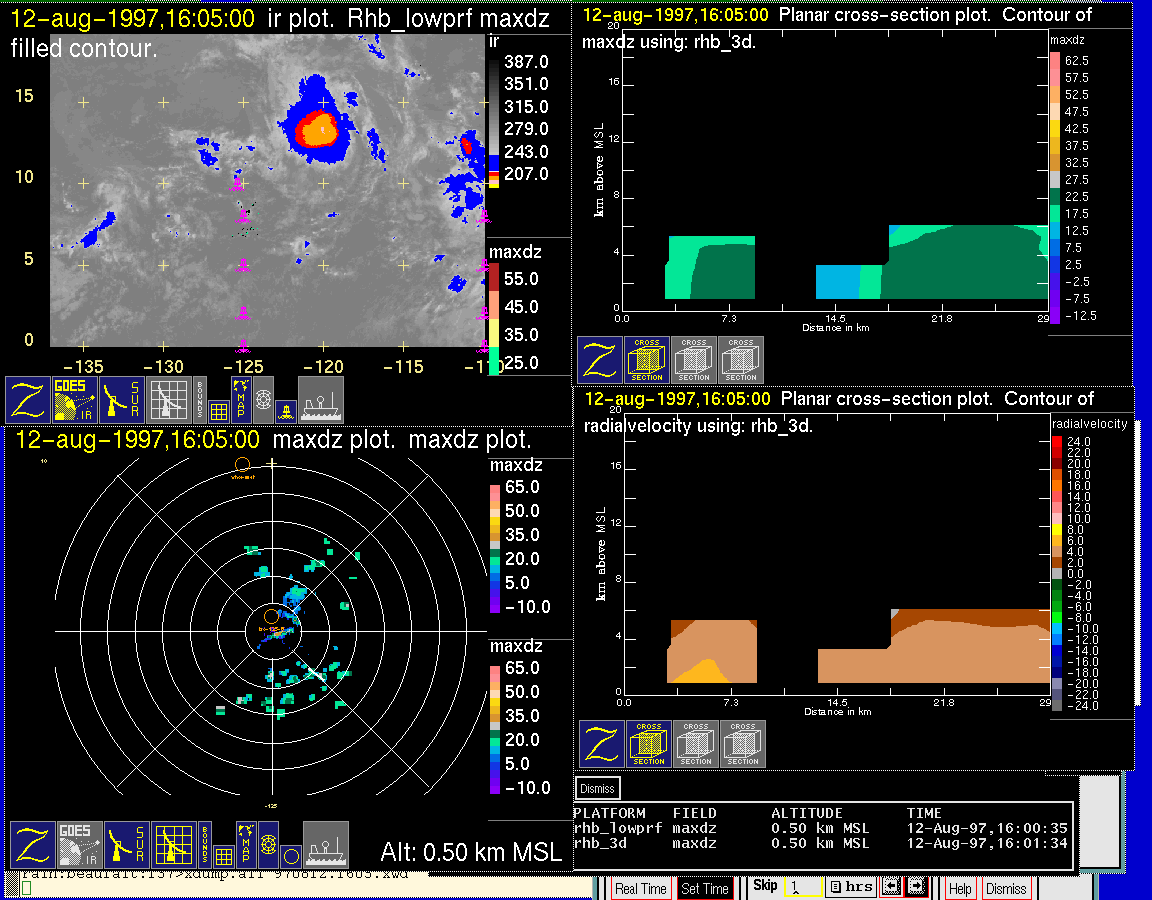Click the Z icon in the maxdz plot toolbar
The height and width of the screenshot is (900, 1152).
click(x=30, y=845)
